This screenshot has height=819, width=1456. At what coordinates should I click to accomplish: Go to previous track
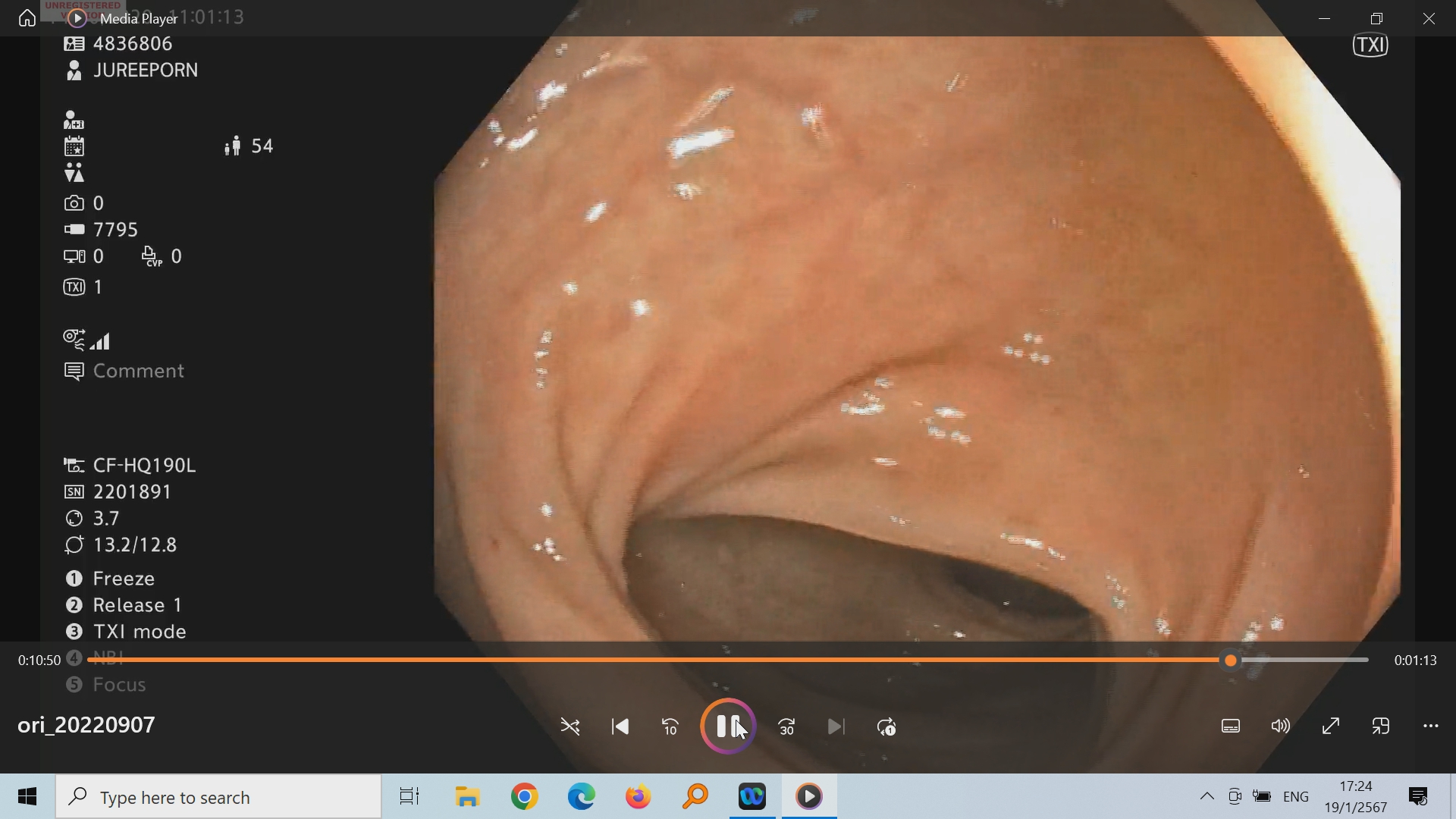620,727
